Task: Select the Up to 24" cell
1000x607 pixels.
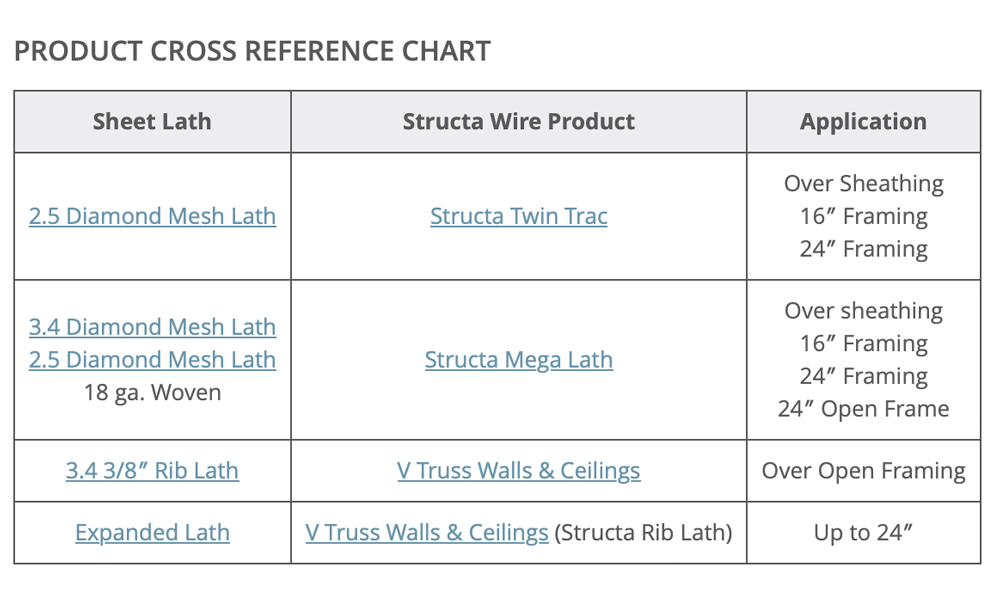Action: coord(863,533)
